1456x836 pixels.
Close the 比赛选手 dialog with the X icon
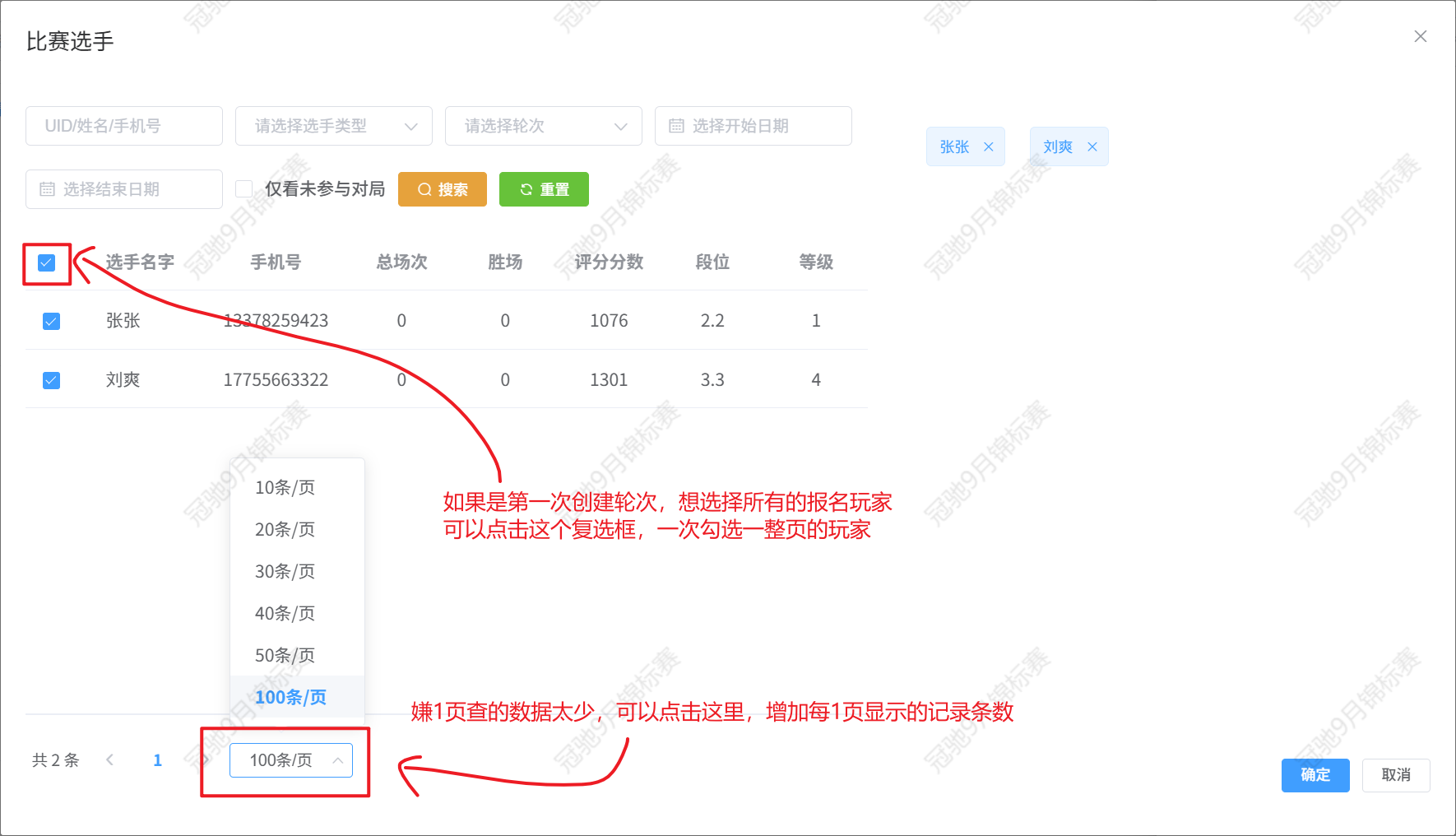point(1420,36)
